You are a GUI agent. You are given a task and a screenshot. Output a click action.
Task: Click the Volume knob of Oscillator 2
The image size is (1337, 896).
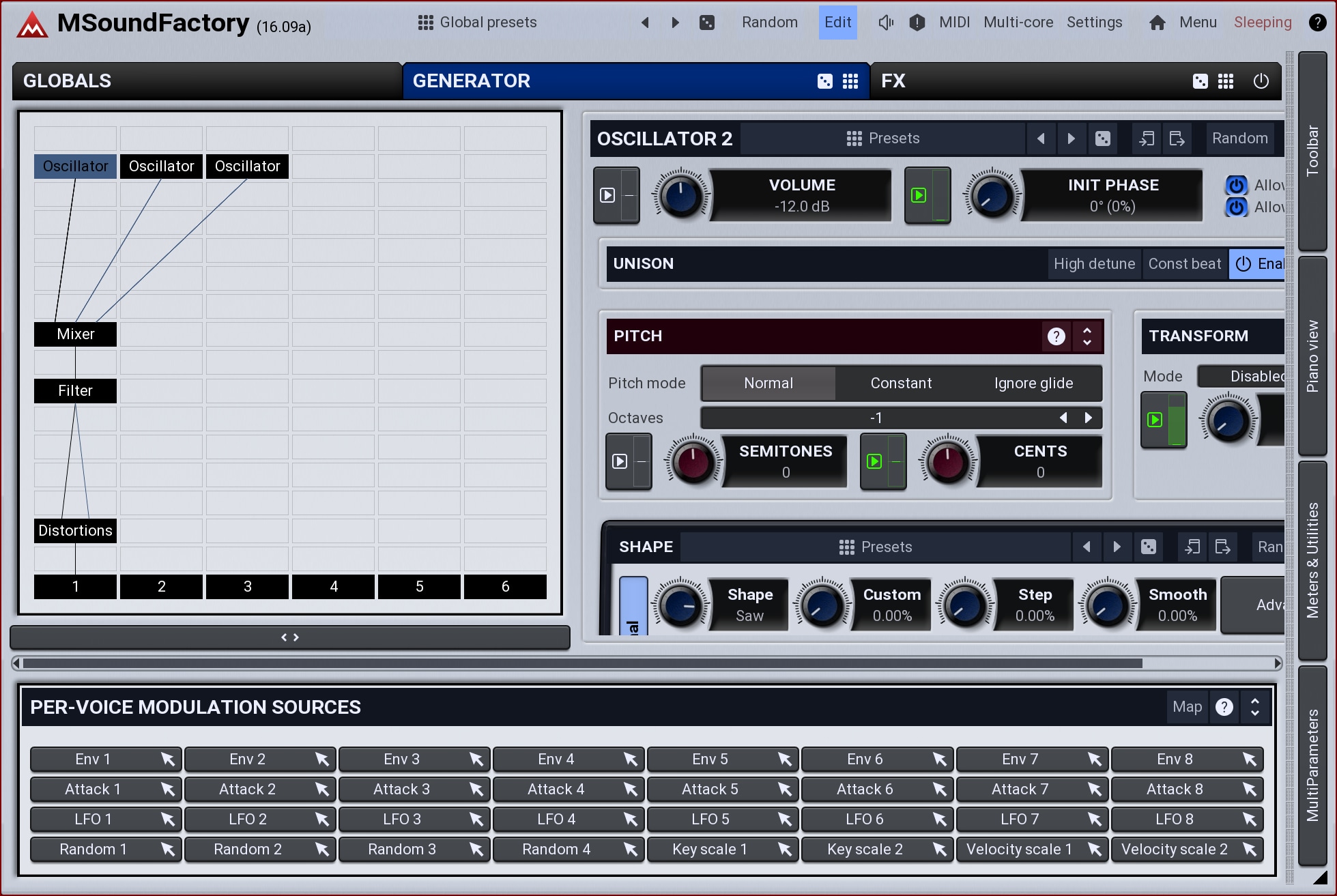coord(680,196)
